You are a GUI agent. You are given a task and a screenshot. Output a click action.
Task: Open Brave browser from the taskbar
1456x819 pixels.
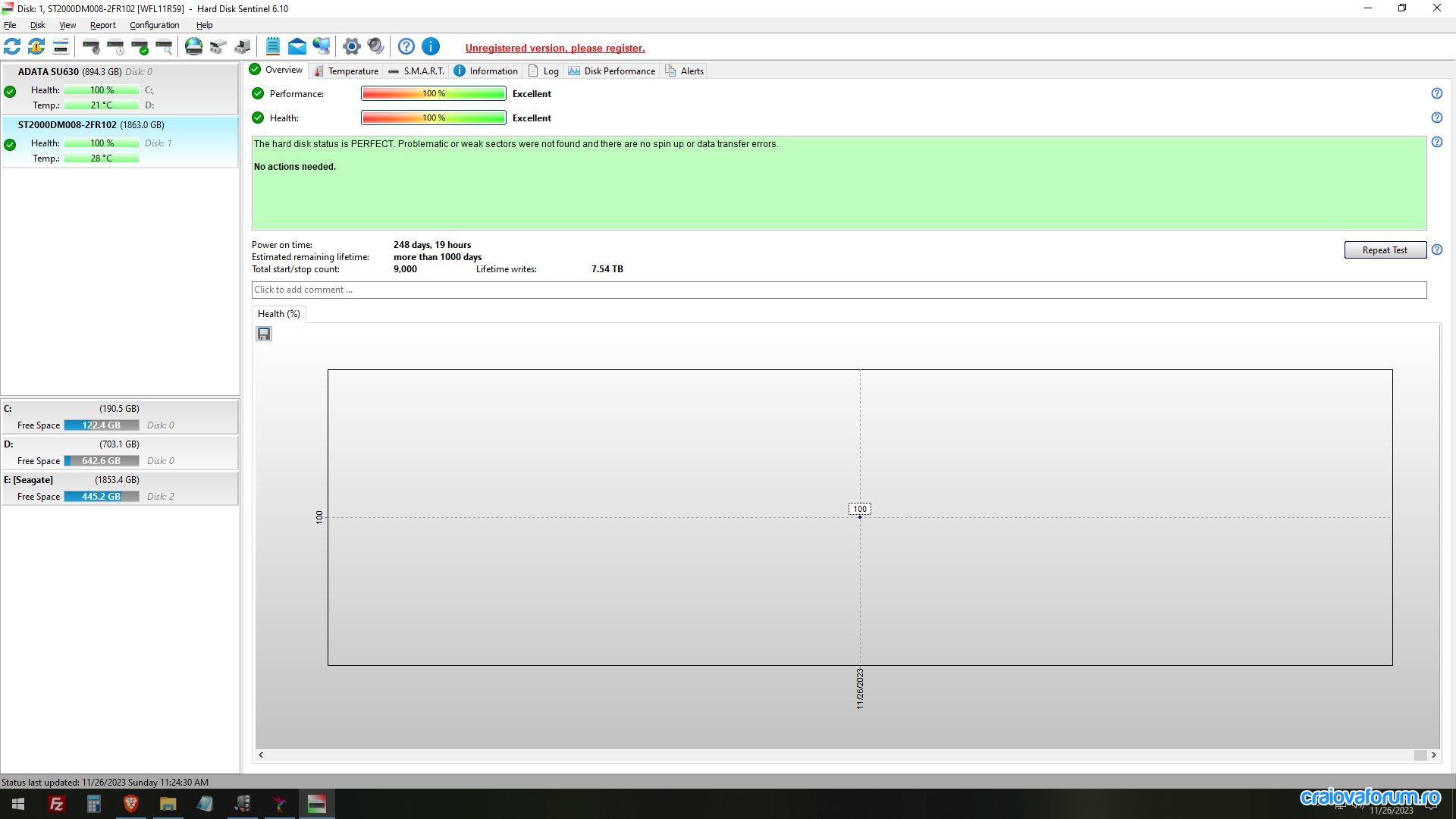pos(130,804)
